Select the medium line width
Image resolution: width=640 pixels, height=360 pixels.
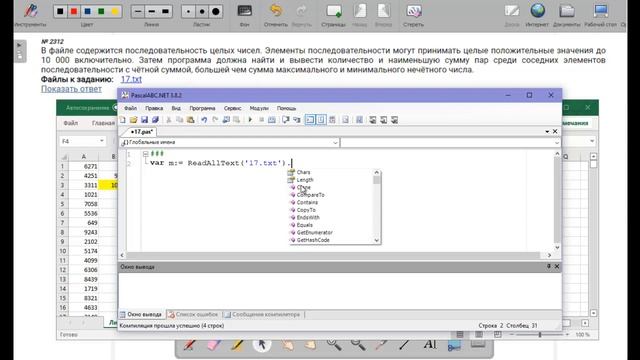coord(151,11)
